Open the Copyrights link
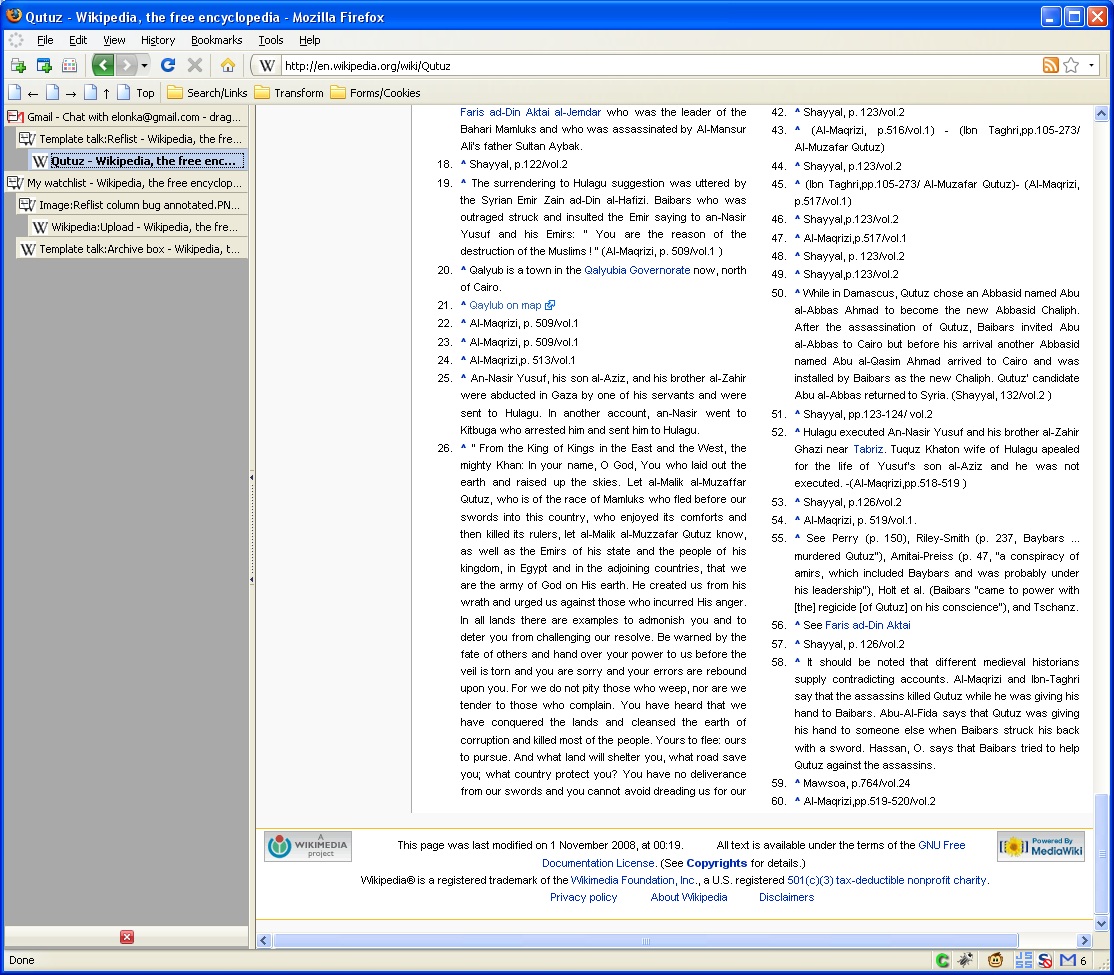This screenshot has width=1114, height=975. pyautogui.click(x=716, y=863)
